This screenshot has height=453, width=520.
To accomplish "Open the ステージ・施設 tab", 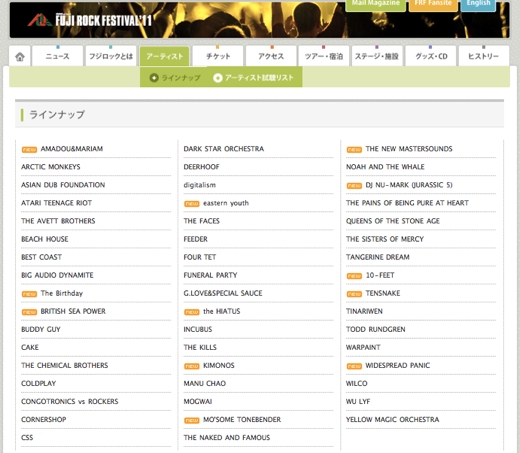I will (377, 56).
